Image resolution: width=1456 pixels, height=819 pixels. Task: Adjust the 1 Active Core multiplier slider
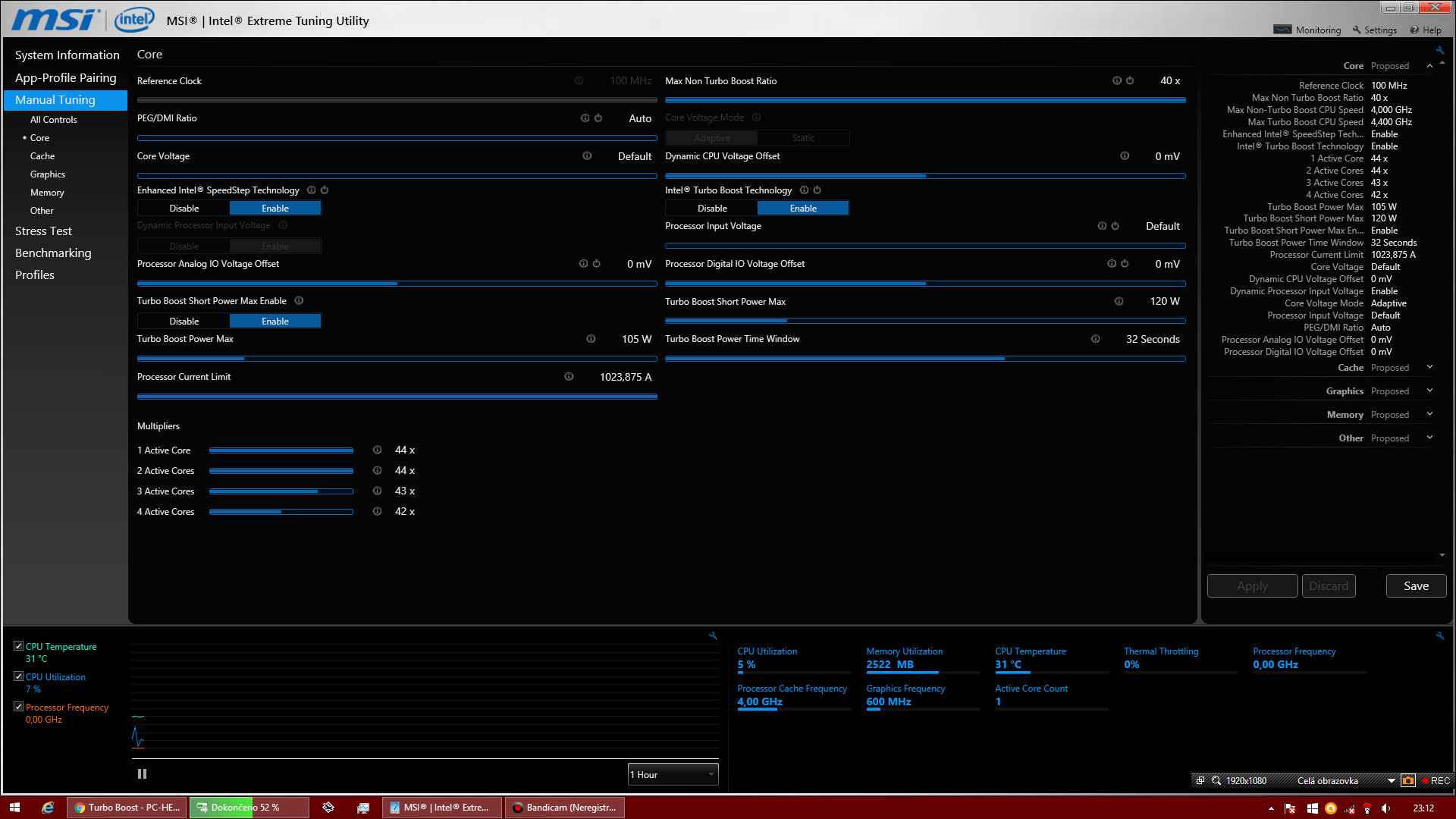click(281, 450)
